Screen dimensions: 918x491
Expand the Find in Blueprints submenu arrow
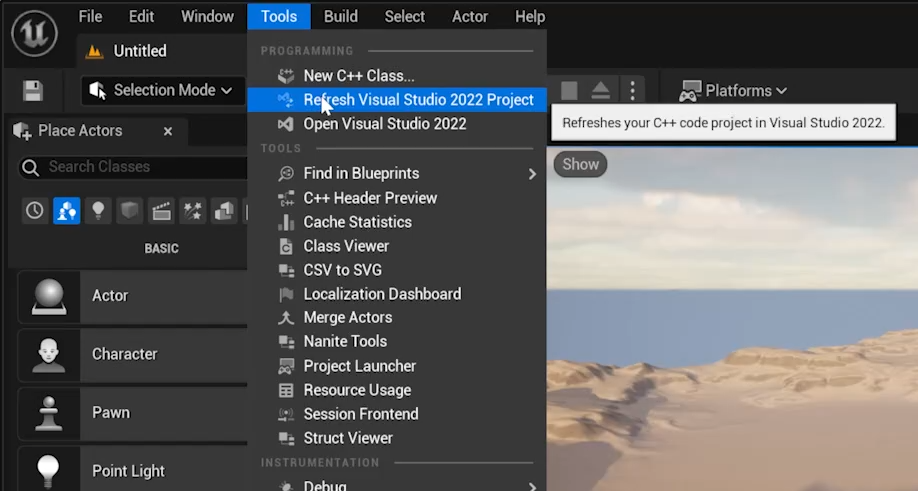pos(532,174)
